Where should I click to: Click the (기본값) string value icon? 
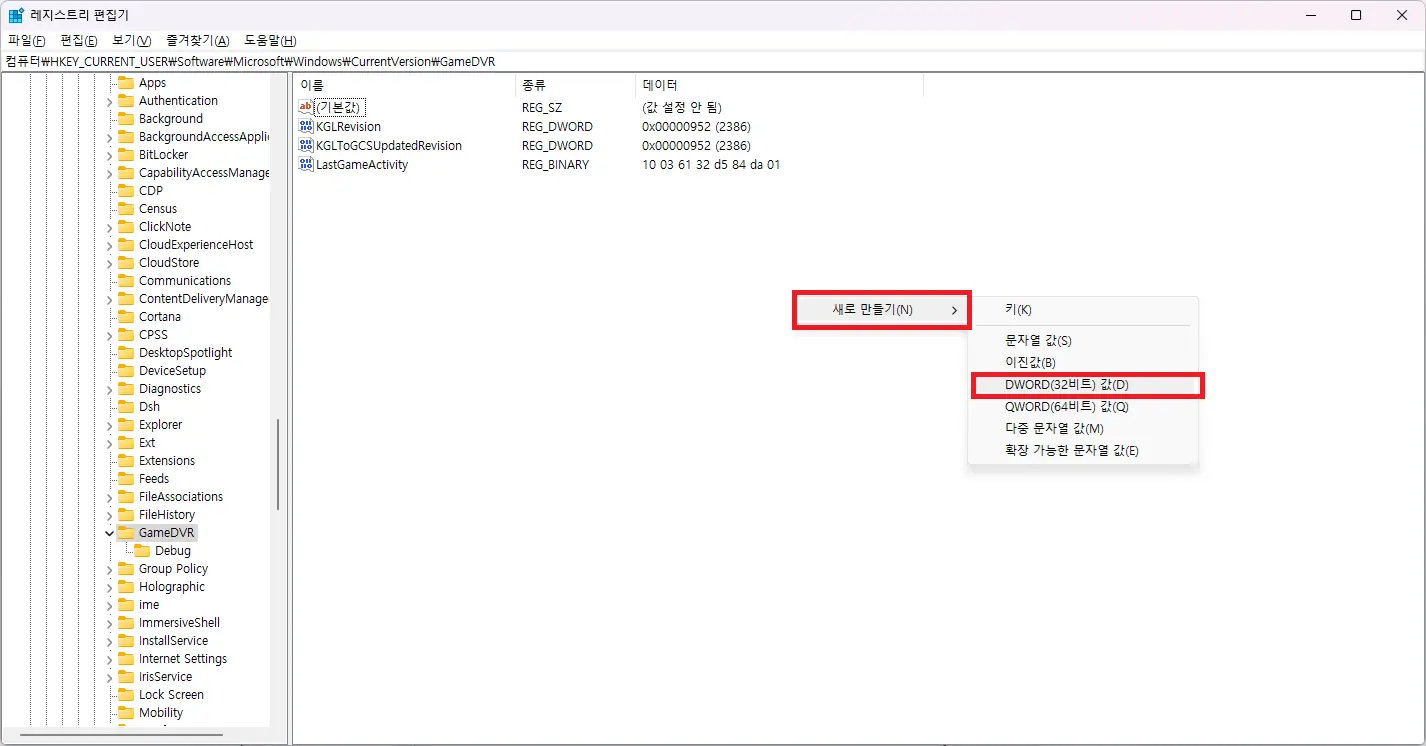pos(306,107)
